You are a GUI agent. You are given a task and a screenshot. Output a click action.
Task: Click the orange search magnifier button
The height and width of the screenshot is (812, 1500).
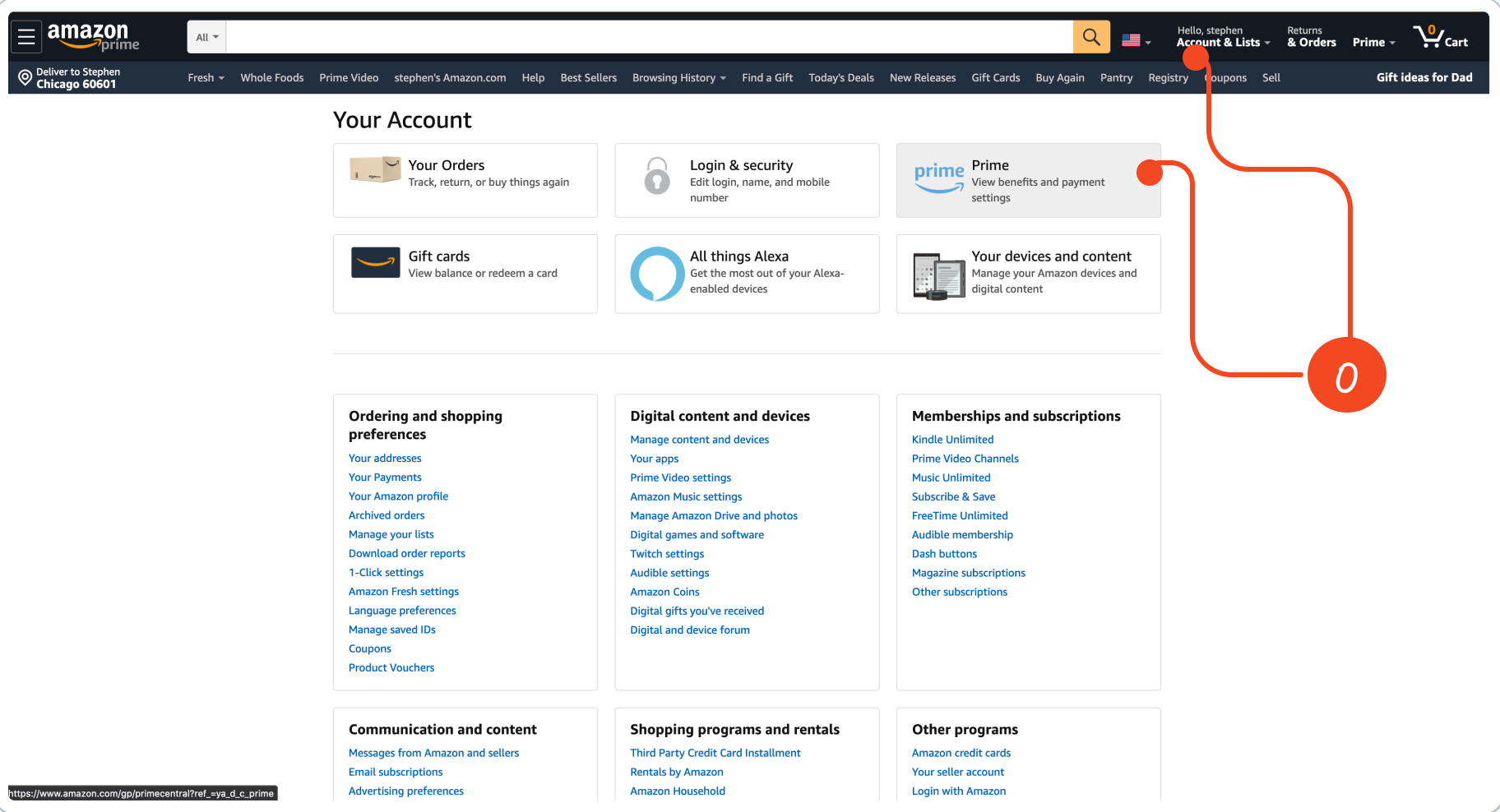coord(1091,37)
